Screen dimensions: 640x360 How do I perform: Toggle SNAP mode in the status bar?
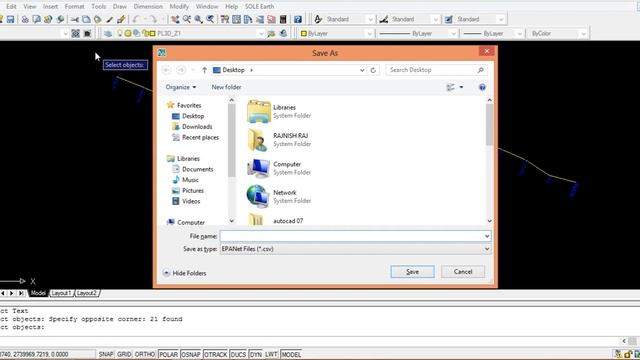(x=106, y=354)
